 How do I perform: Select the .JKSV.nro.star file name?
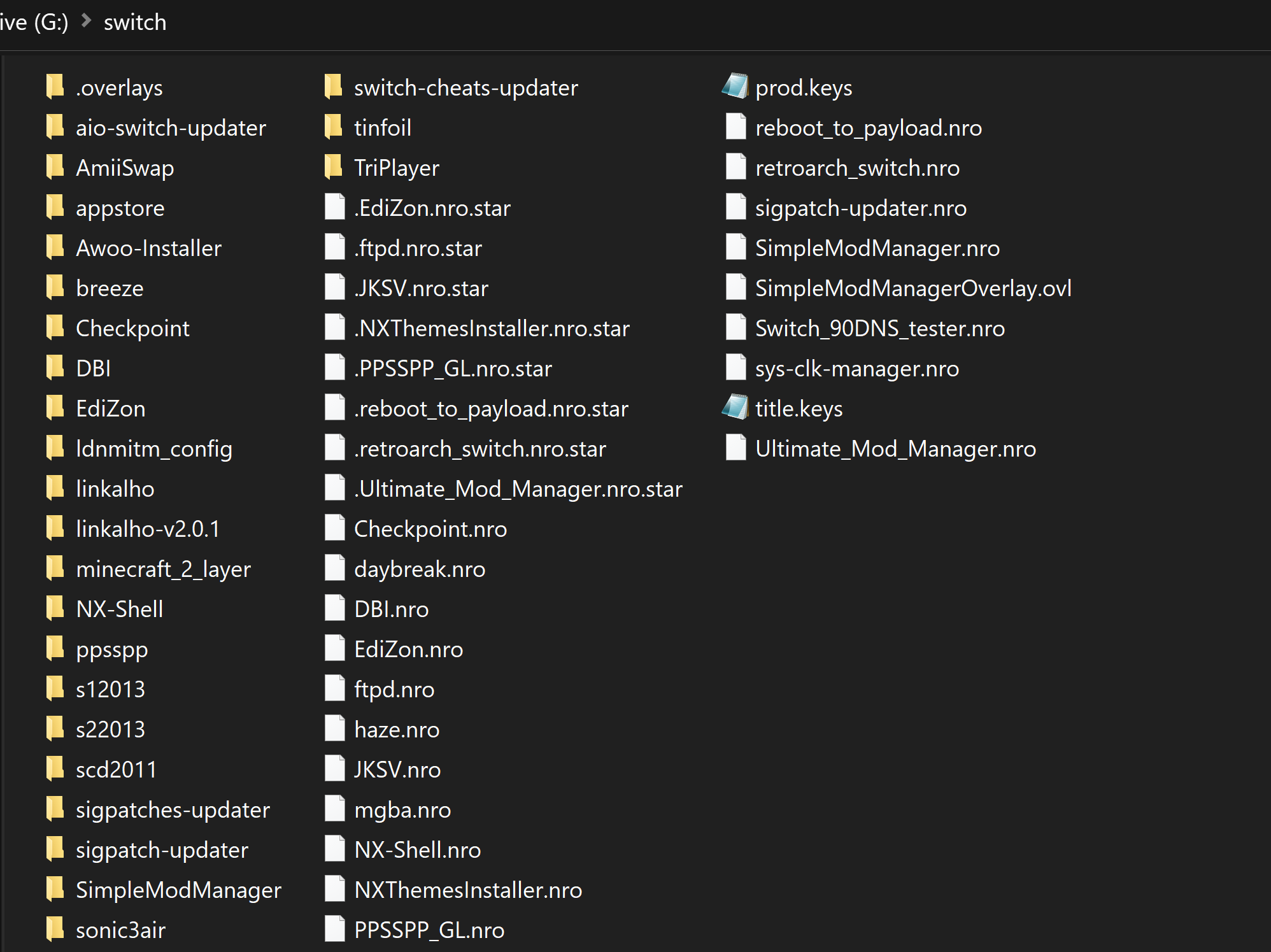click(422, 288)
